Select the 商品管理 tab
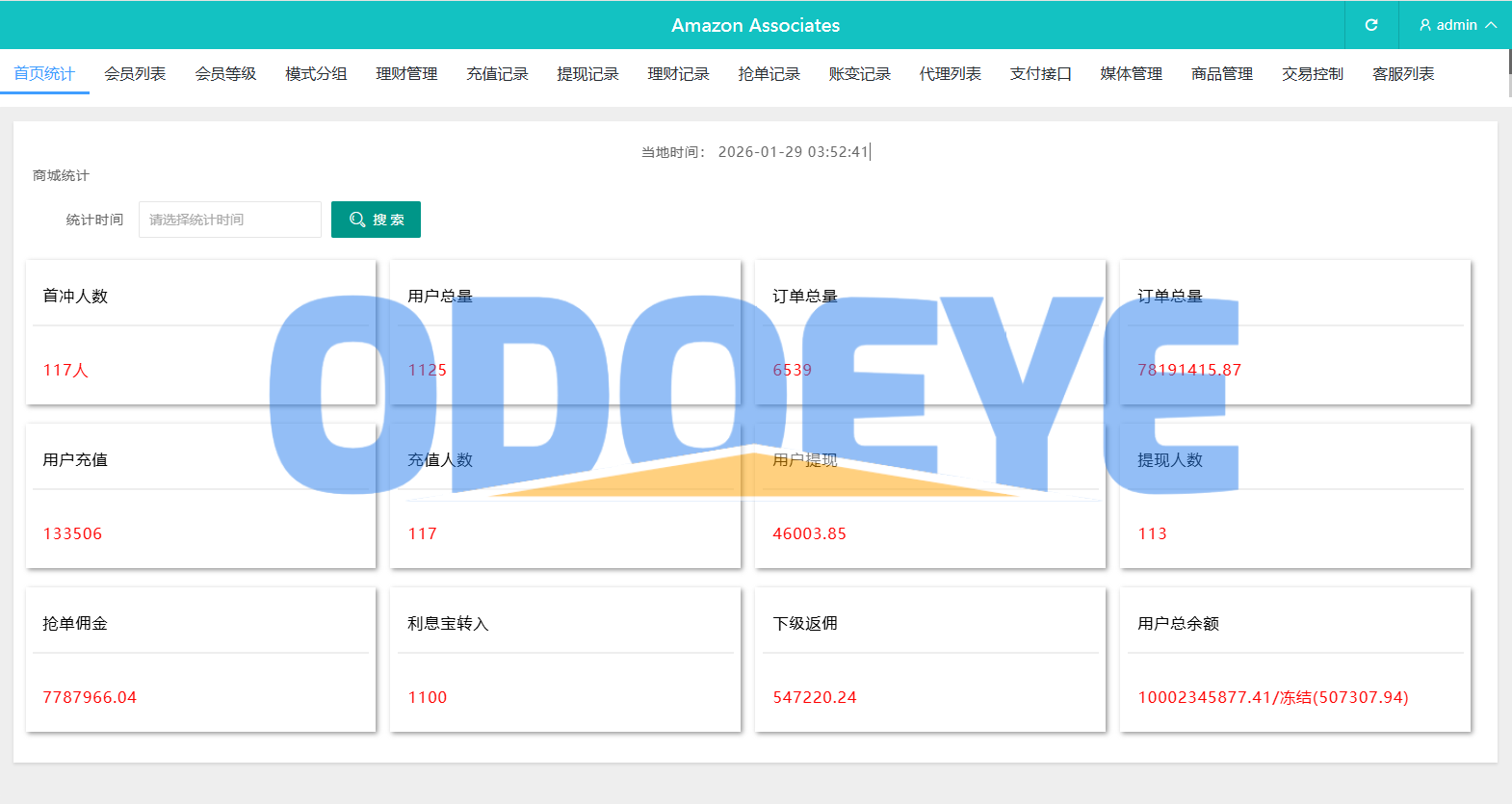Viewport: 1512px width, 804px height. 1221,74
